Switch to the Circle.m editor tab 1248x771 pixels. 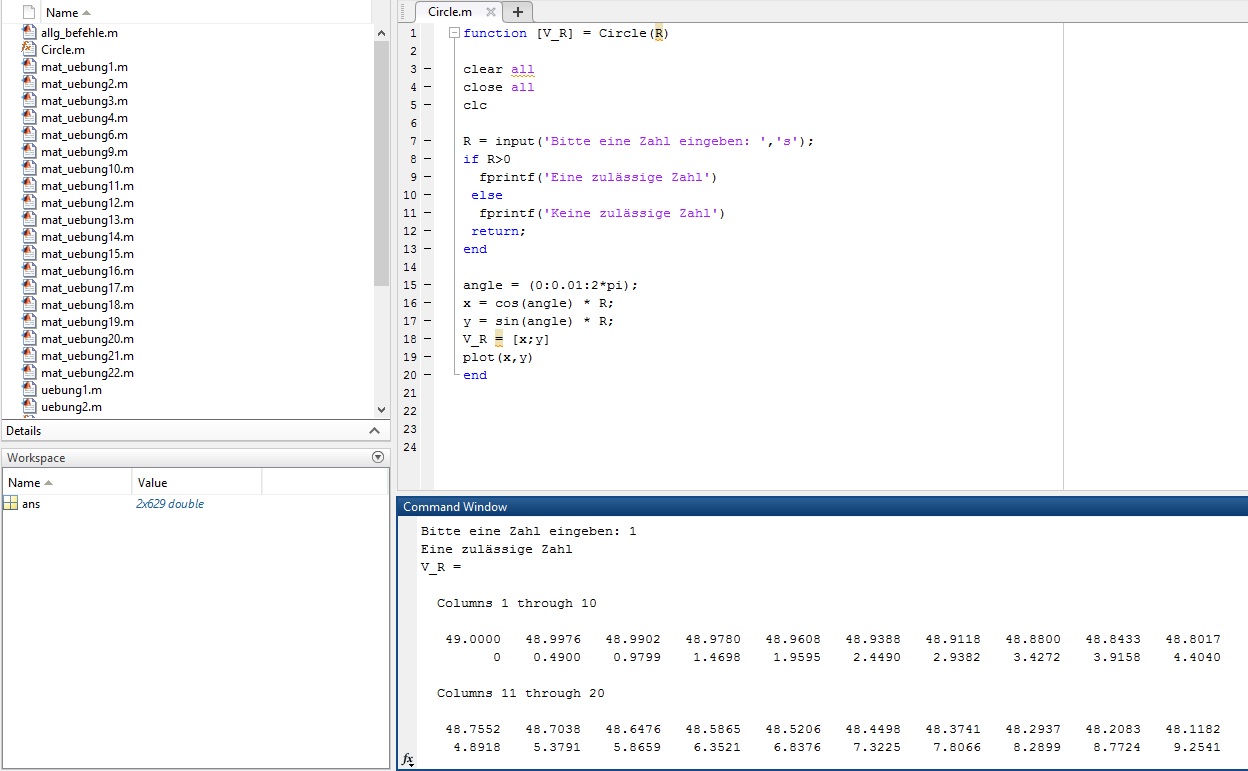[449, 12]
